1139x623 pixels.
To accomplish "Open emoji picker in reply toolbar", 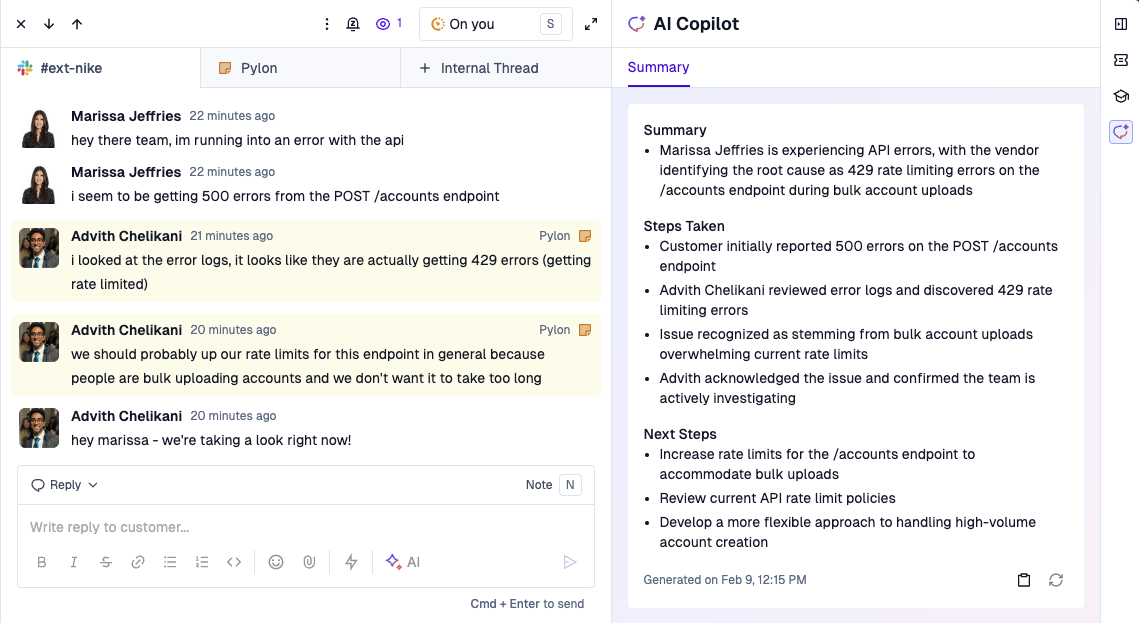I will (x=276, y=562).
